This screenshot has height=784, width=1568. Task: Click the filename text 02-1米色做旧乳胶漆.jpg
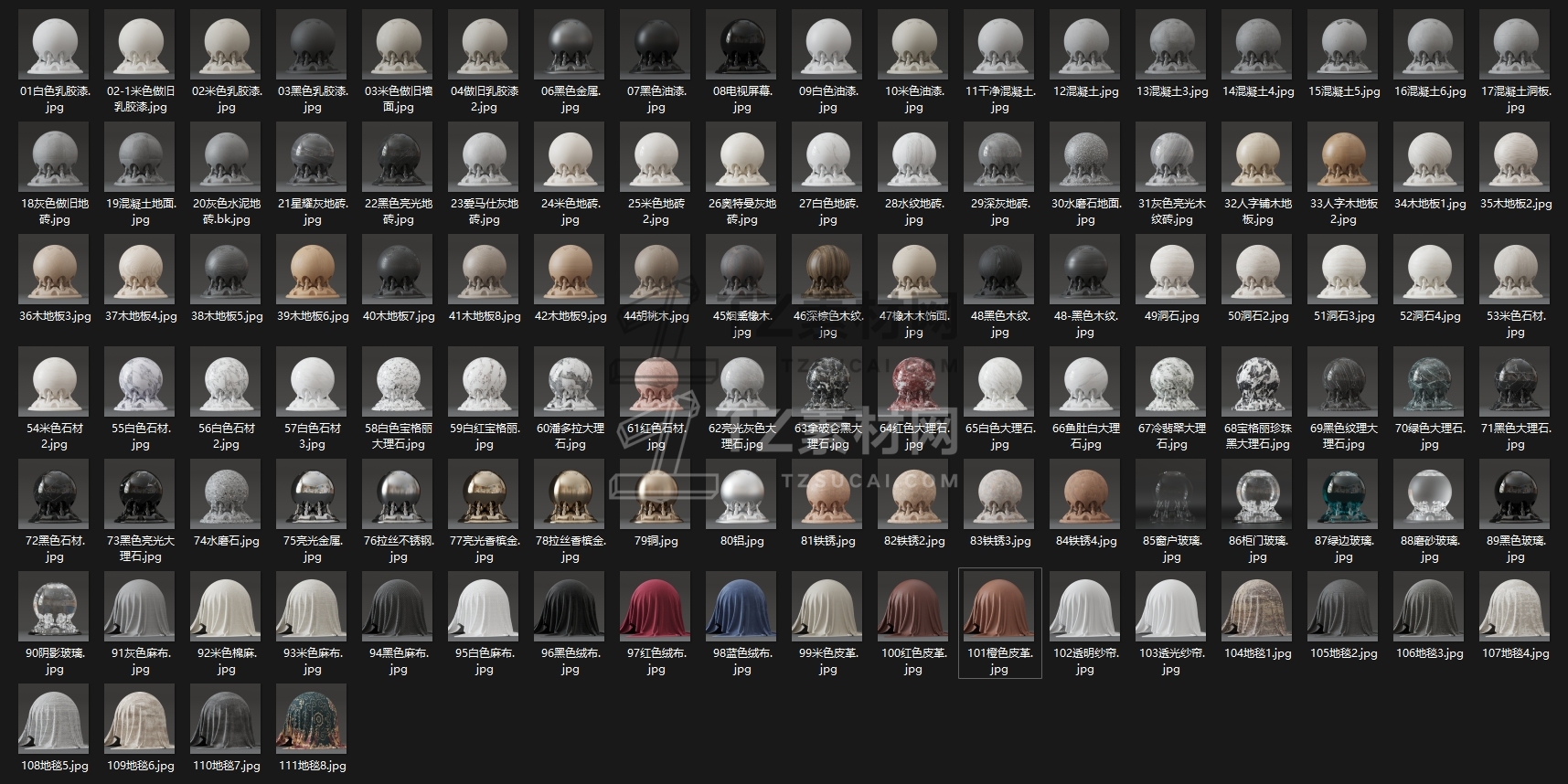pyautogui.click(x=140, y=99)
